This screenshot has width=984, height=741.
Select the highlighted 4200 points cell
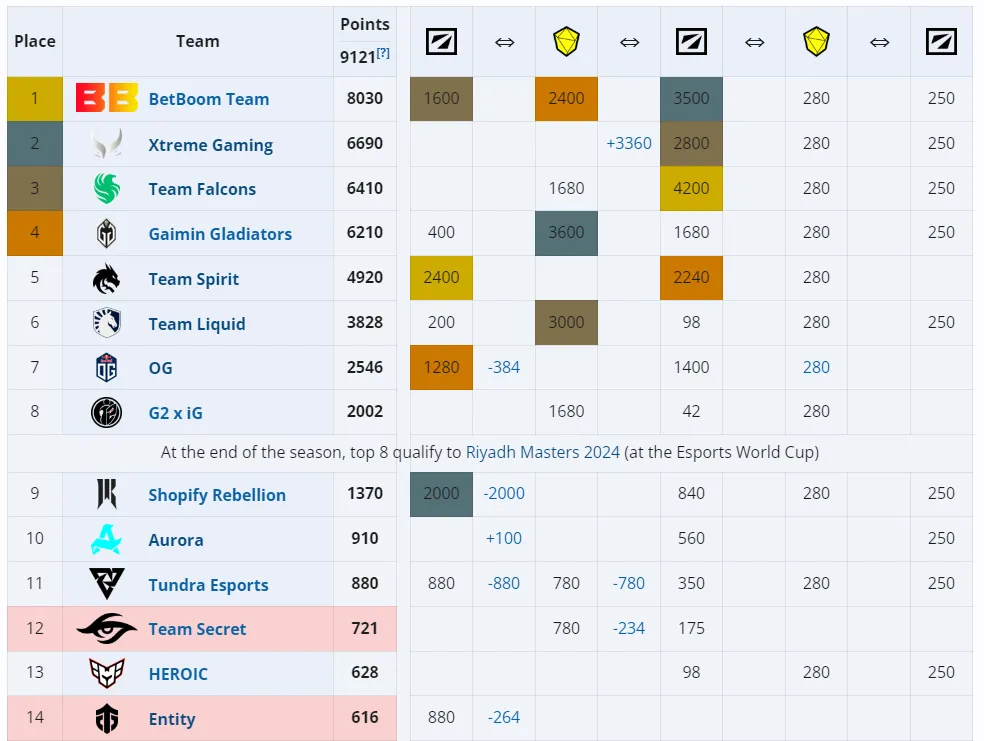point(691,188)
